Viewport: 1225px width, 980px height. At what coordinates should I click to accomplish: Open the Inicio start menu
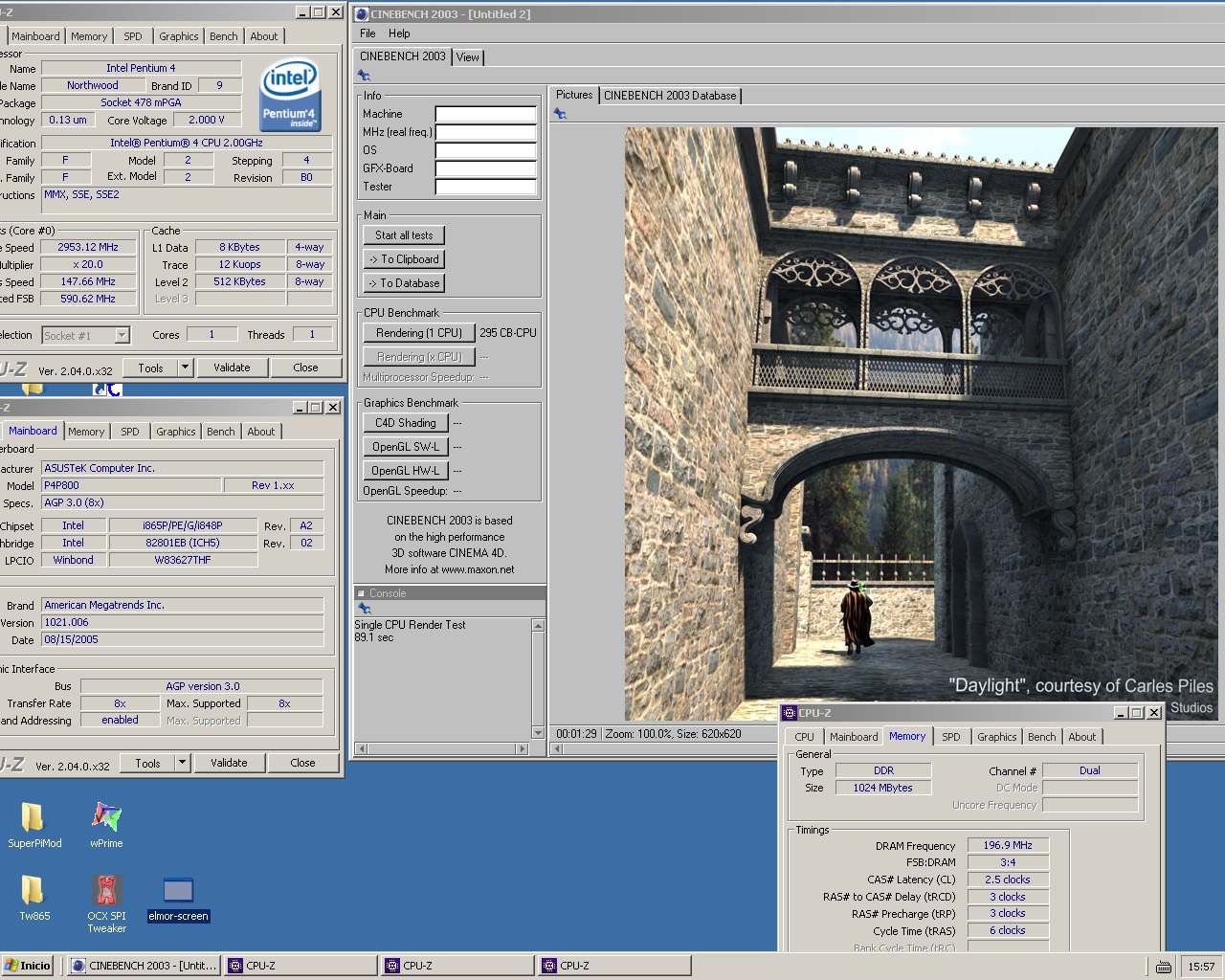point(27,966)
